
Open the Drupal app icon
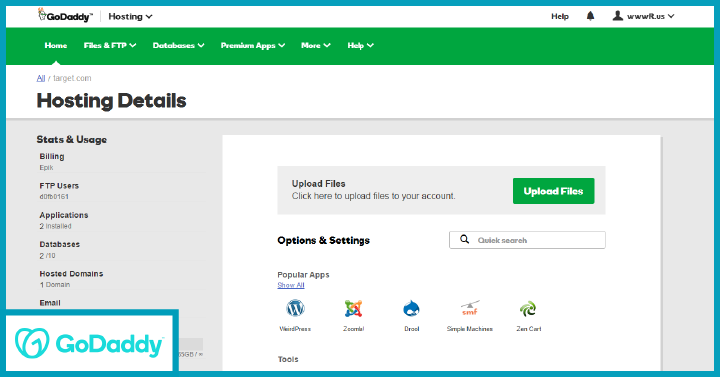tap(411, 309)
